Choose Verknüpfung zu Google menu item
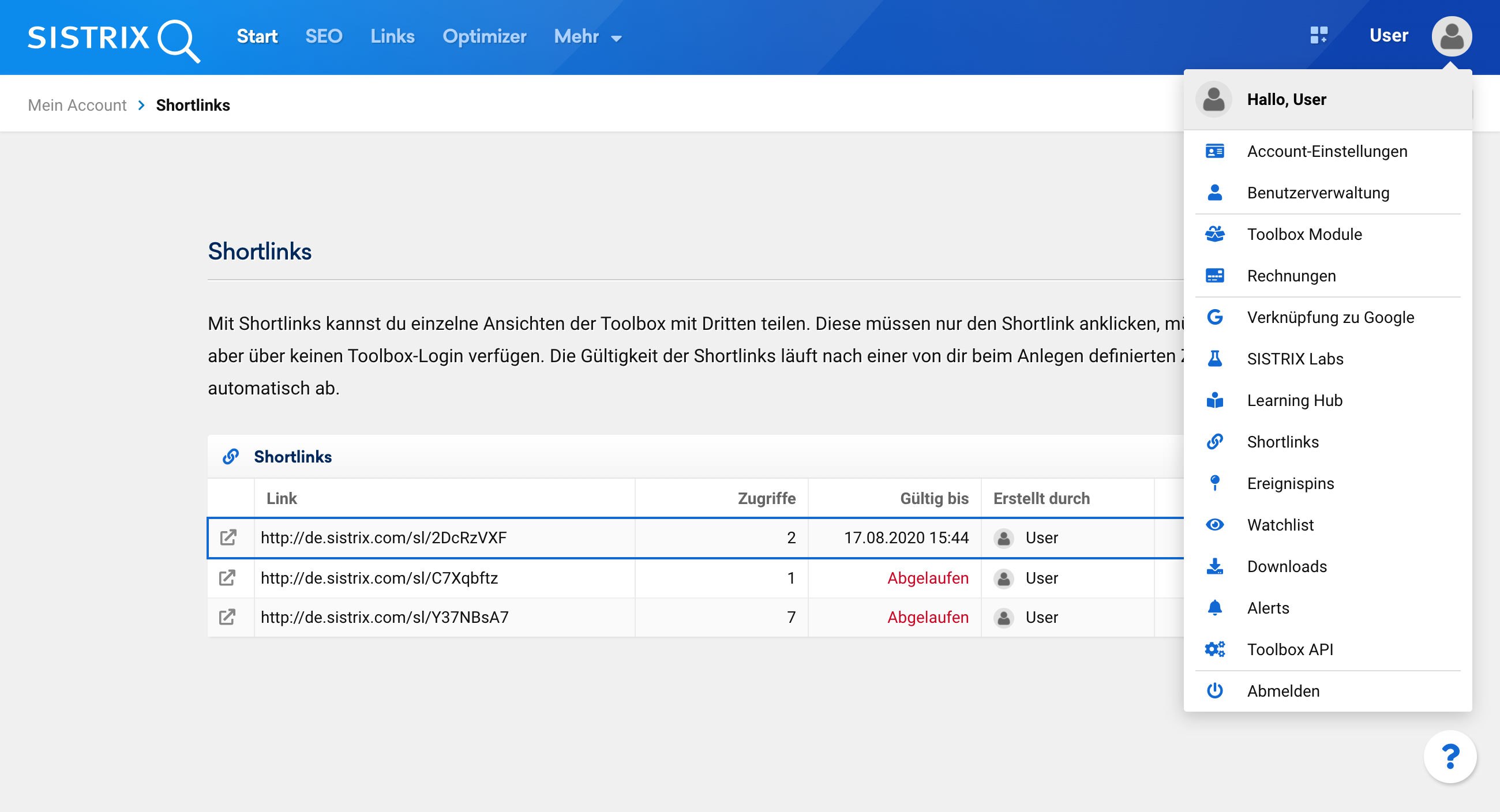The height and width of the screenshot is (812, 1500). coord(1330,317)
